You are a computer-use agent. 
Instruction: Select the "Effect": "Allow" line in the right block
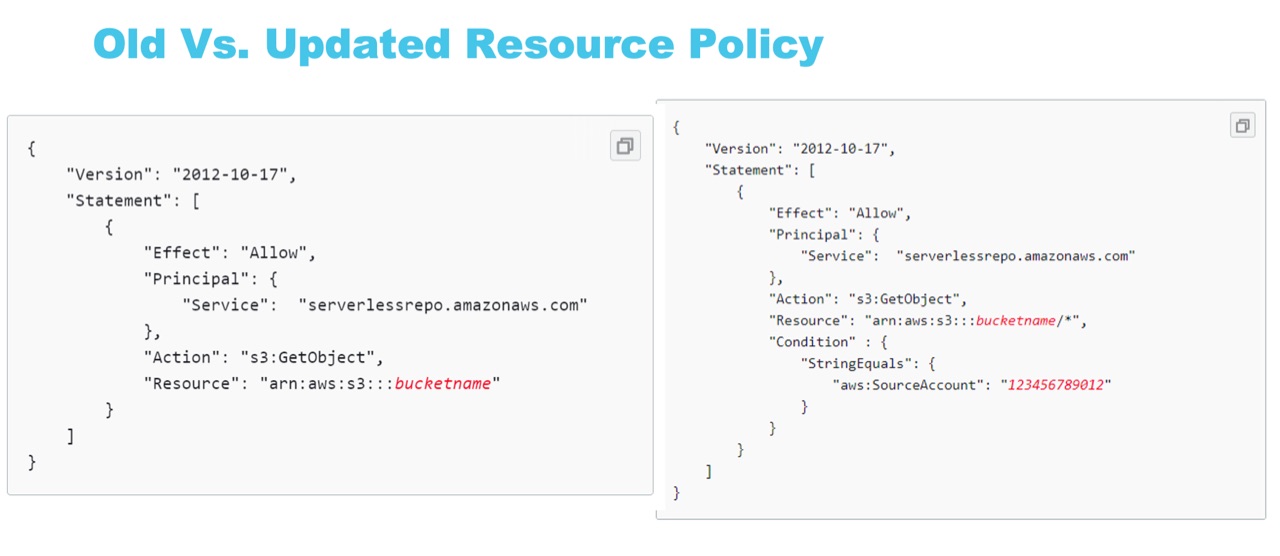tap(840, 213)
